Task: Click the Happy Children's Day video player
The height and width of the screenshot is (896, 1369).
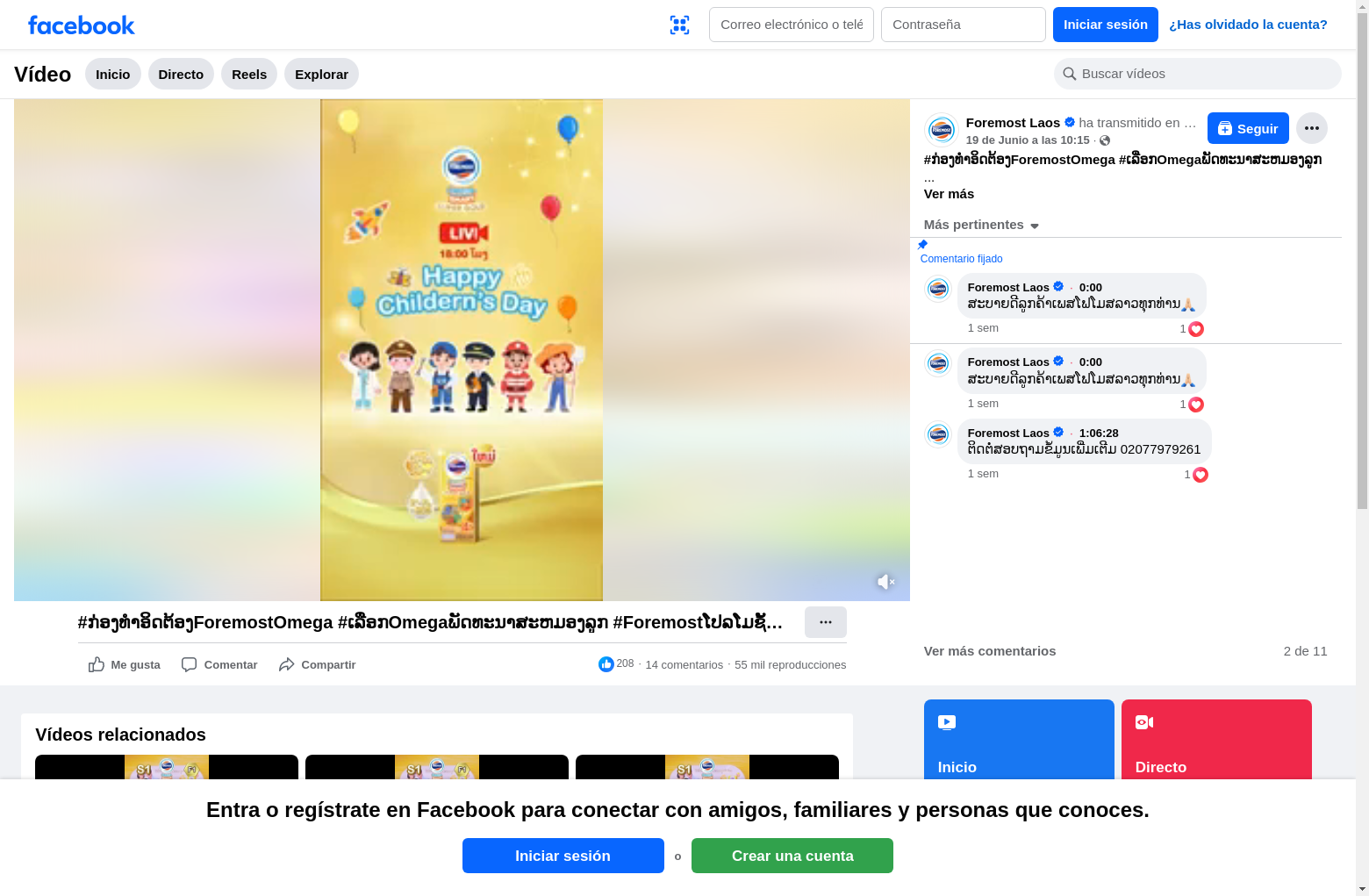Action: (x=462, y=350)
